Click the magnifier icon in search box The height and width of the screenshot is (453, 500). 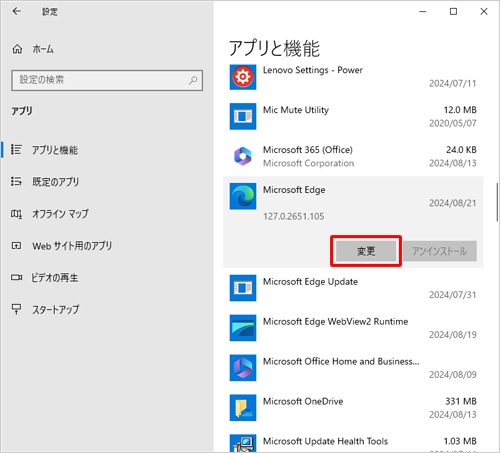[193, 80]
